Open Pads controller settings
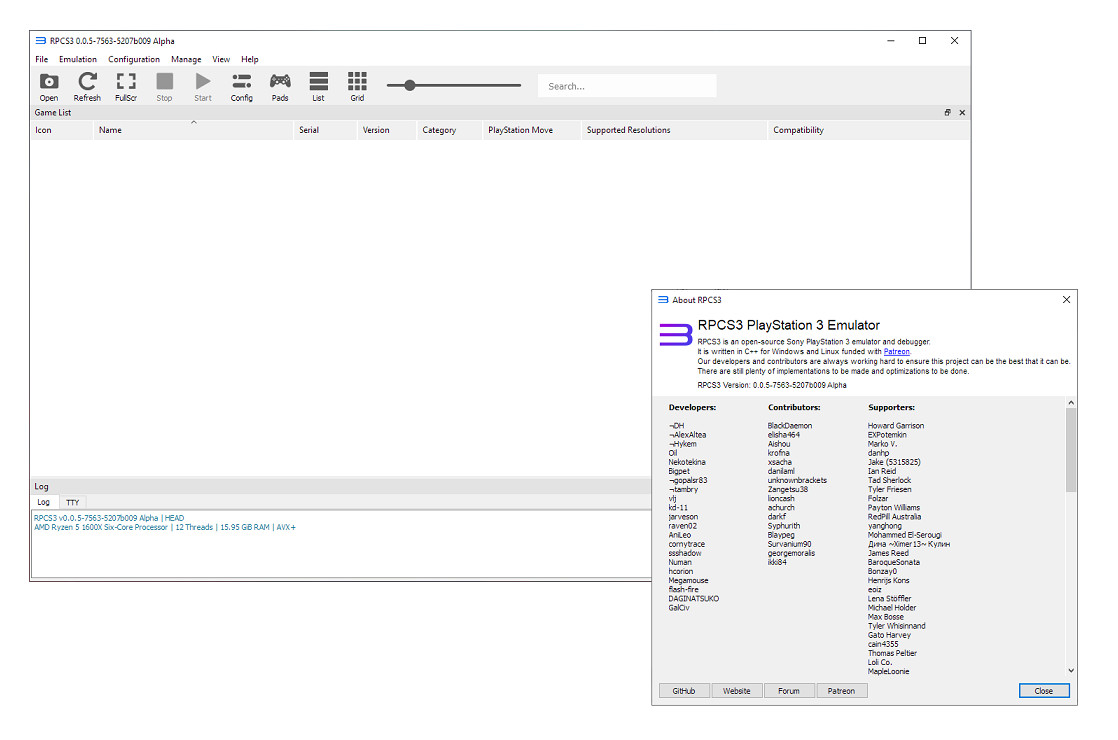Viewport: 1118px width, 740px height. 280,86
